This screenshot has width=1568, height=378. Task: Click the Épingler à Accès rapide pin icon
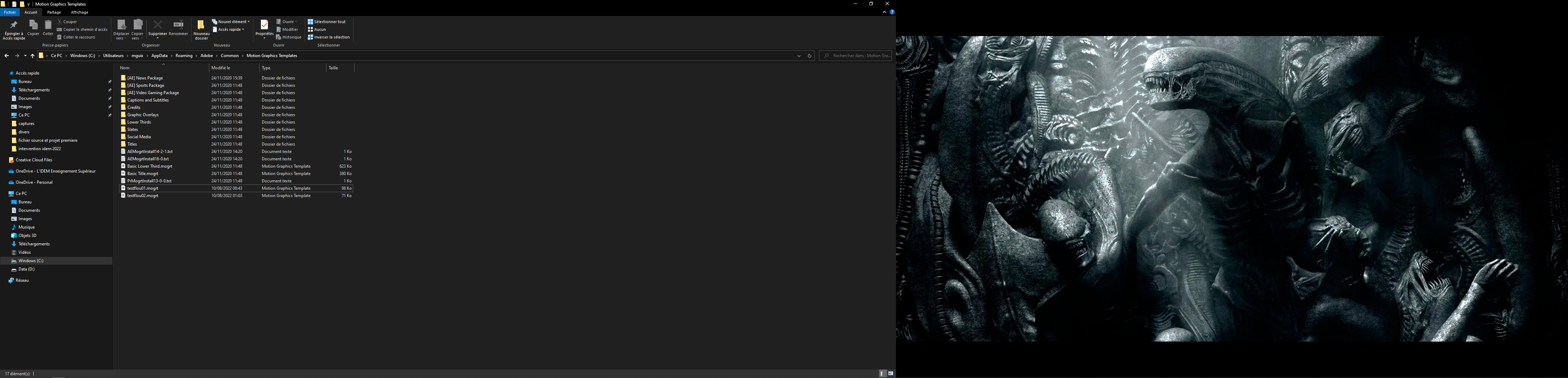coord(14,25)
